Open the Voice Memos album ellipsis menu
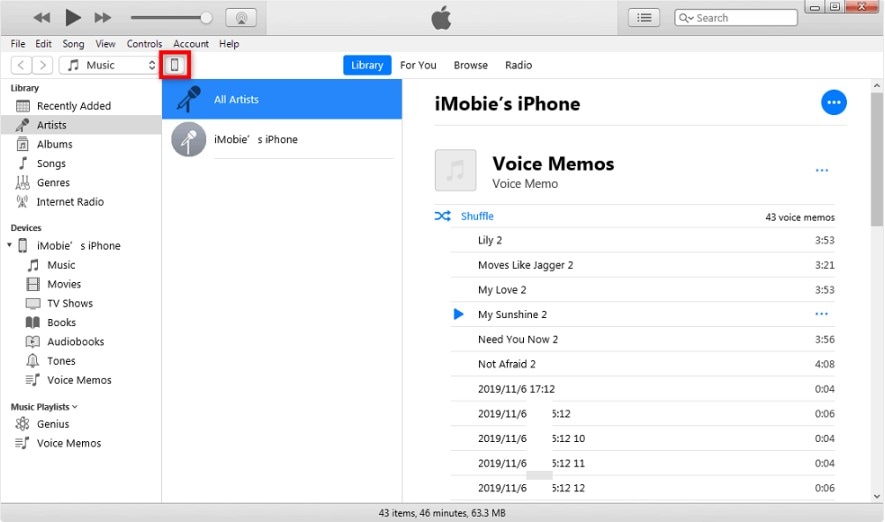The width and height of the screenshot is (885, 522). [822, 170]
